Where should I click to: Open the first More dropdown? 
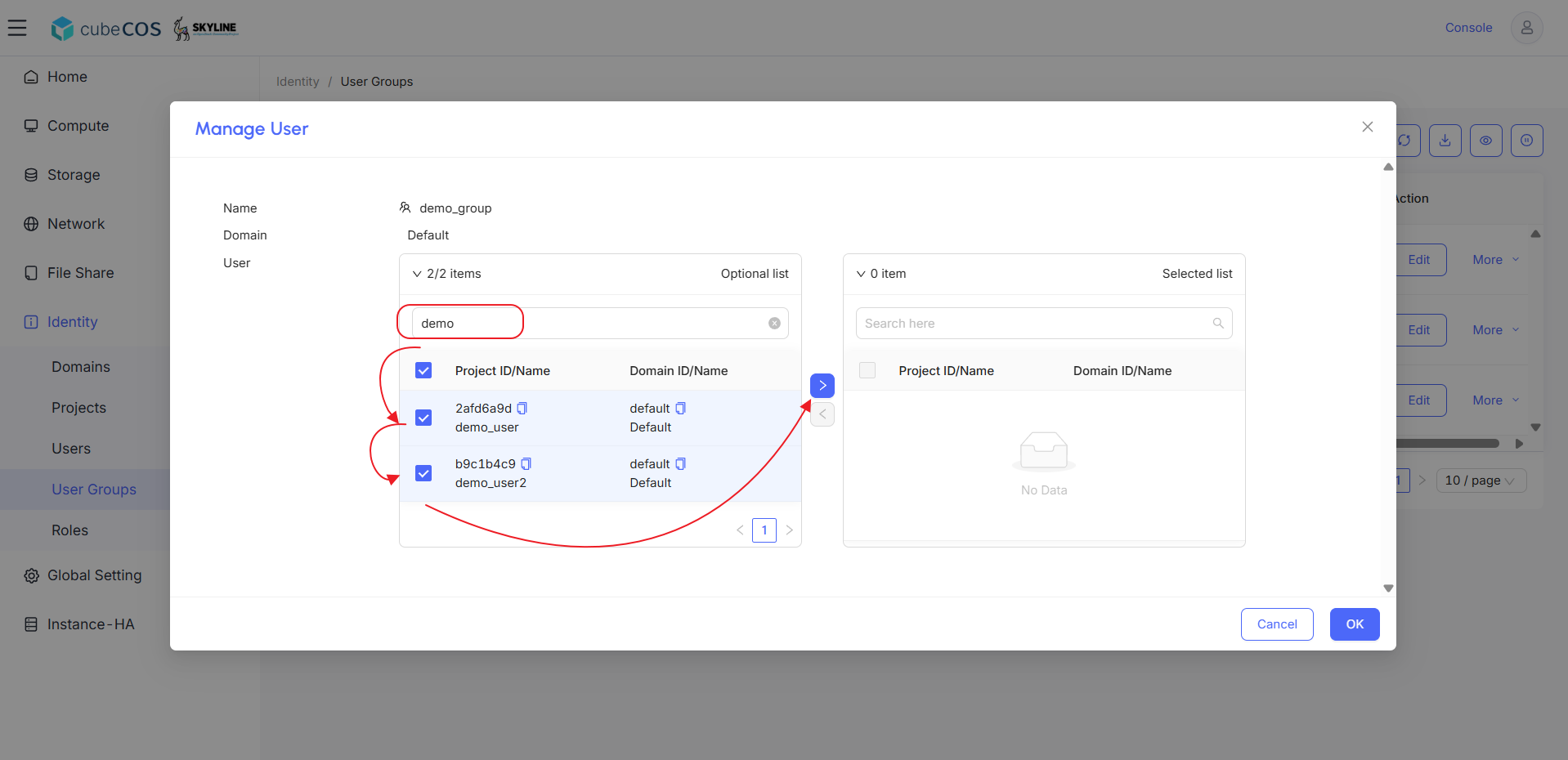[x=1496, y=260]
